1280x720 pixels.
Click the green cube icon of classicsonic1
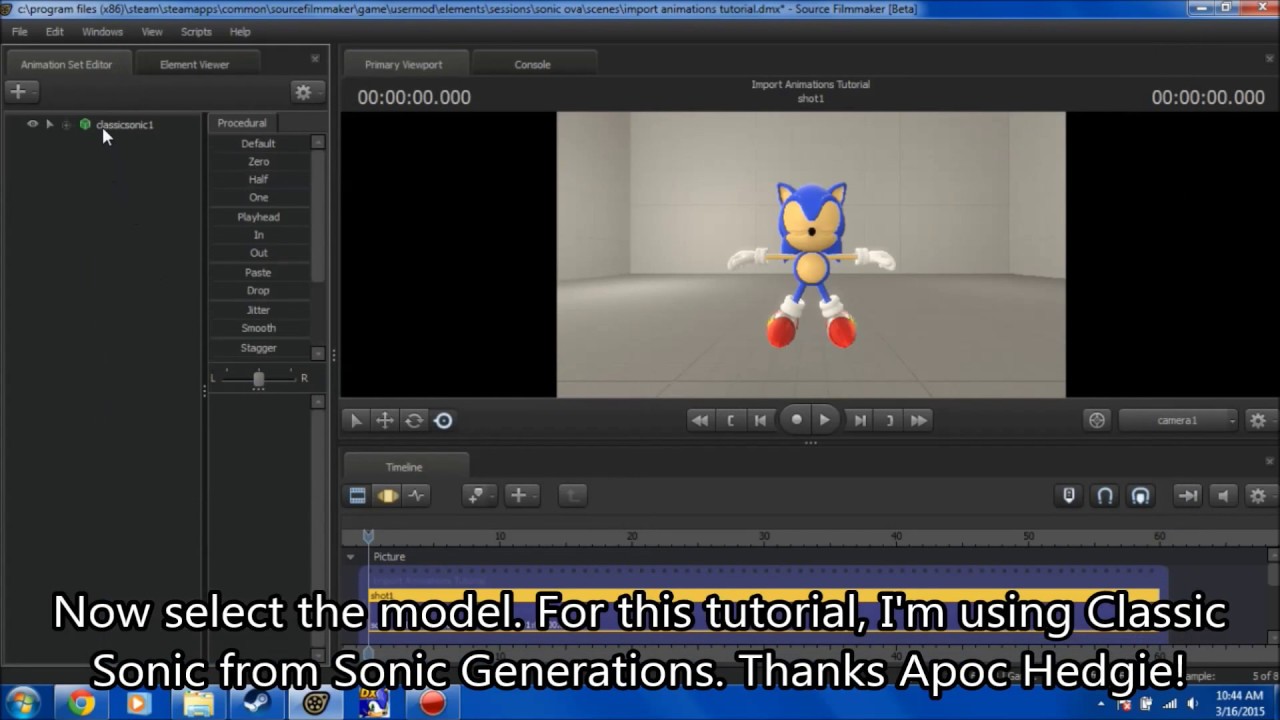(85, 124)
